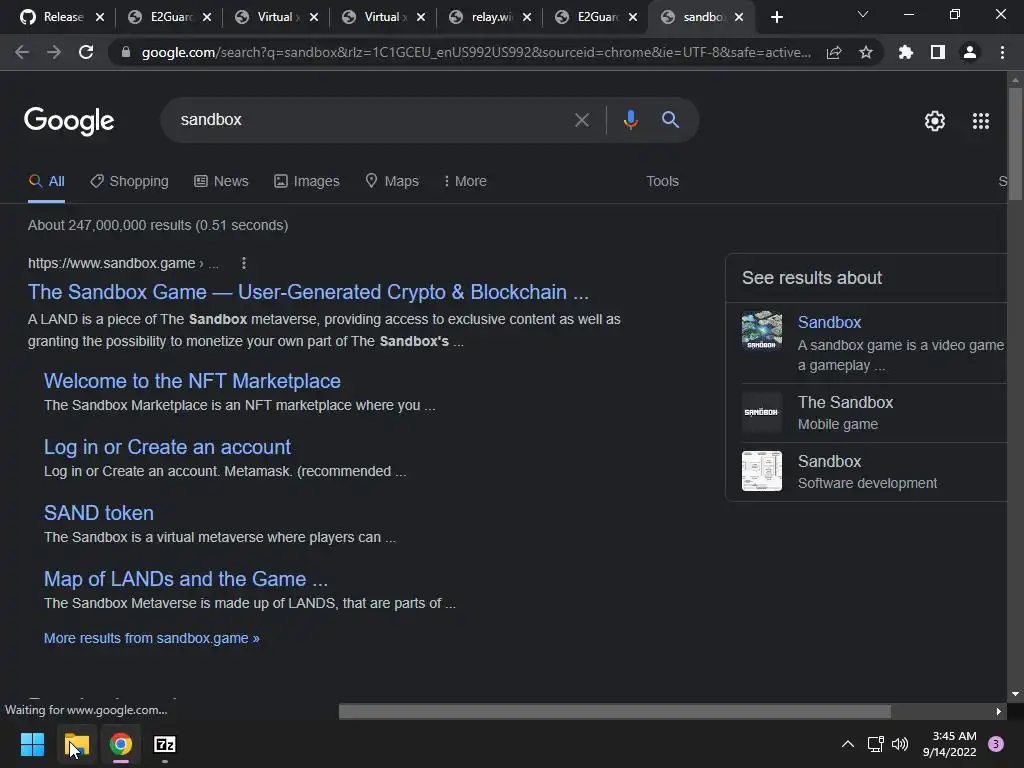Image resolution: width=1024 pixels, height=768 pixels.
Task: Share this page icon in address bar
Action: coord(834,53)
